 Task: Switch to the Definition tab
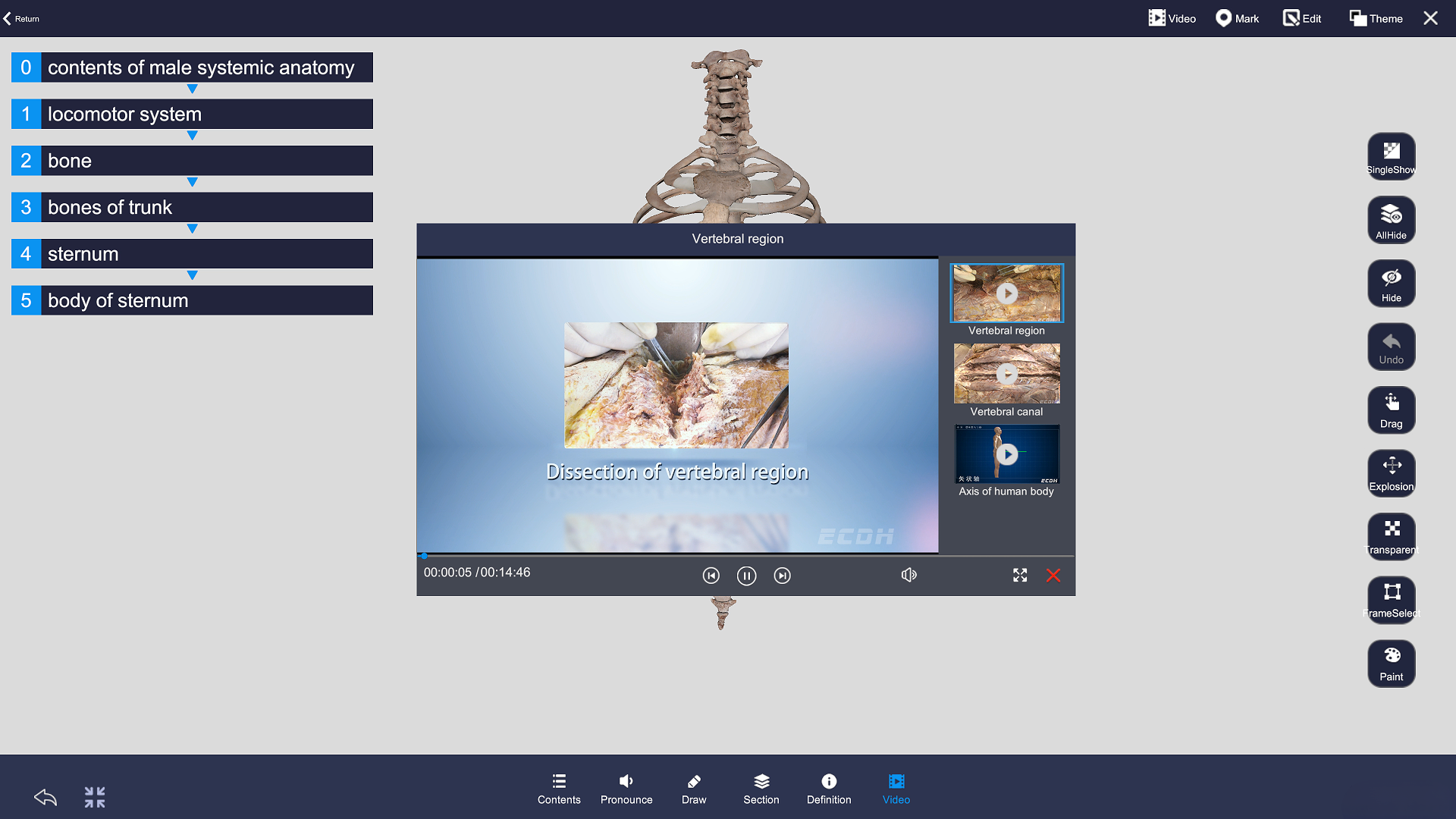[x=828, y=789]
